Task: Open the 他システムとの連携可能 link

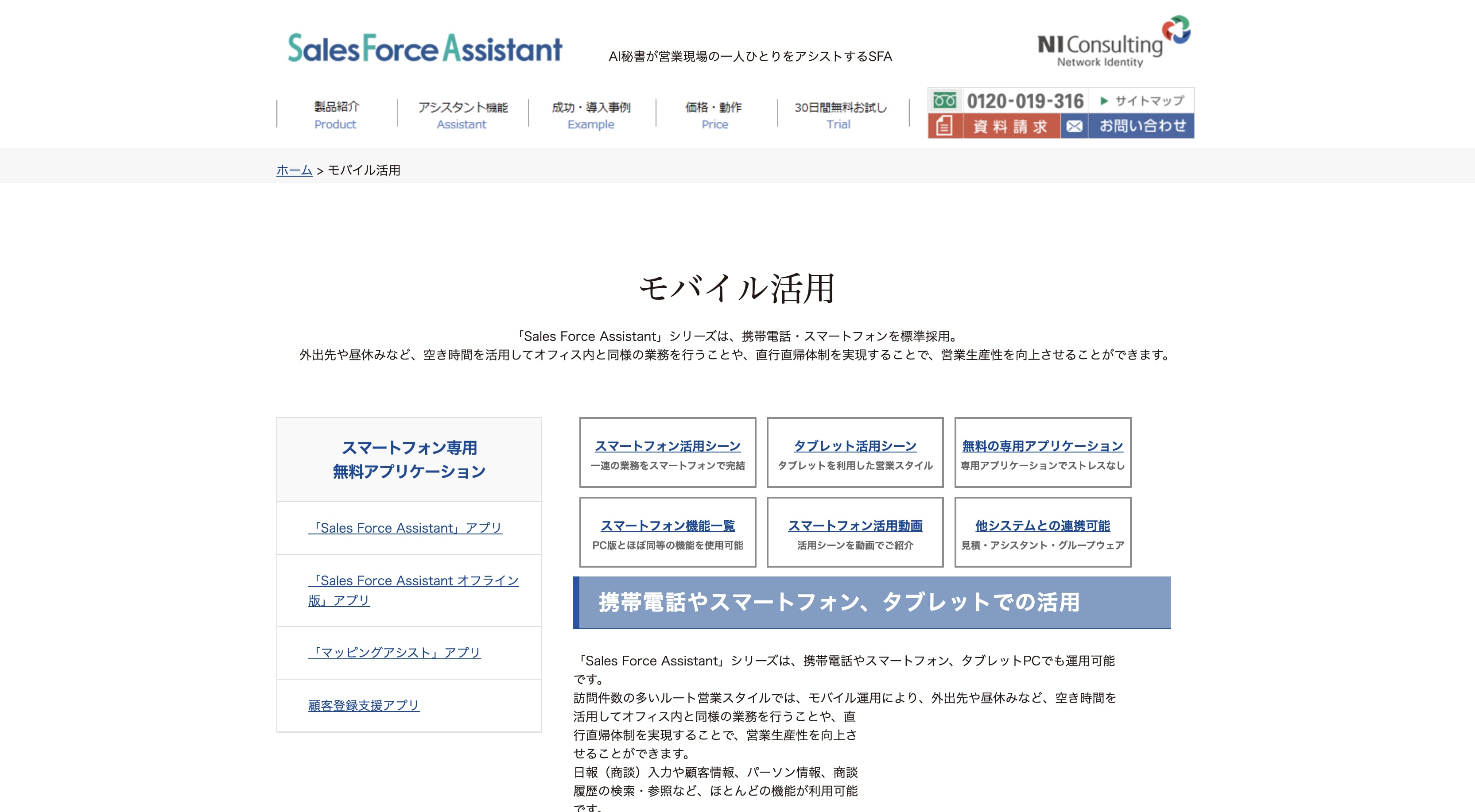Action: pyautogui.click(x=1043, y=525)
